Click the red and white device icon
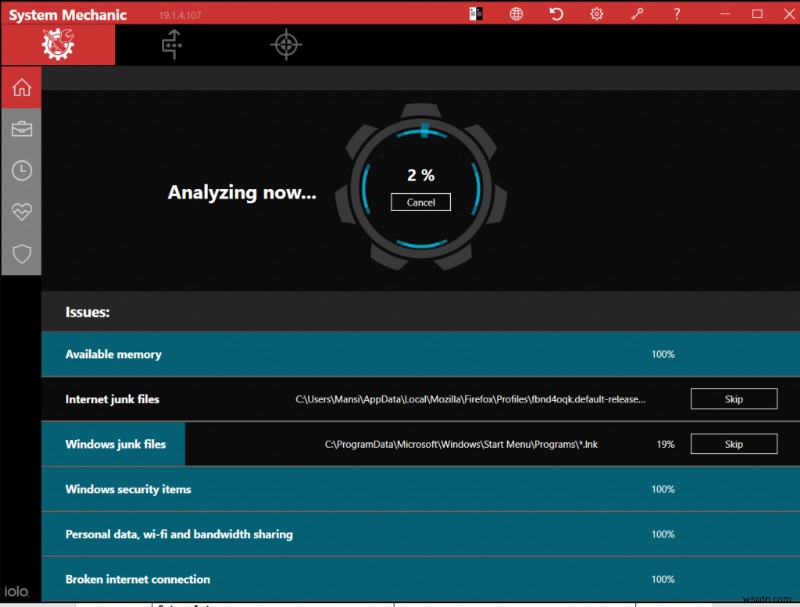This screenshot has width=800, height=607. (x=476, y=14)
